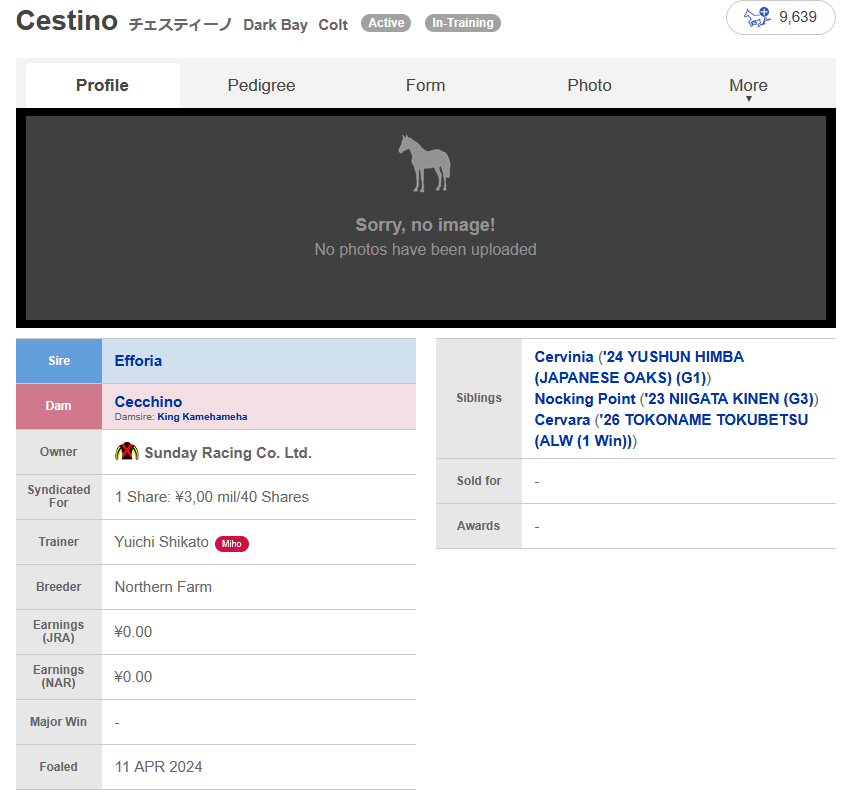
Task: Click the Active status badge
Action: tap(386, 23)
